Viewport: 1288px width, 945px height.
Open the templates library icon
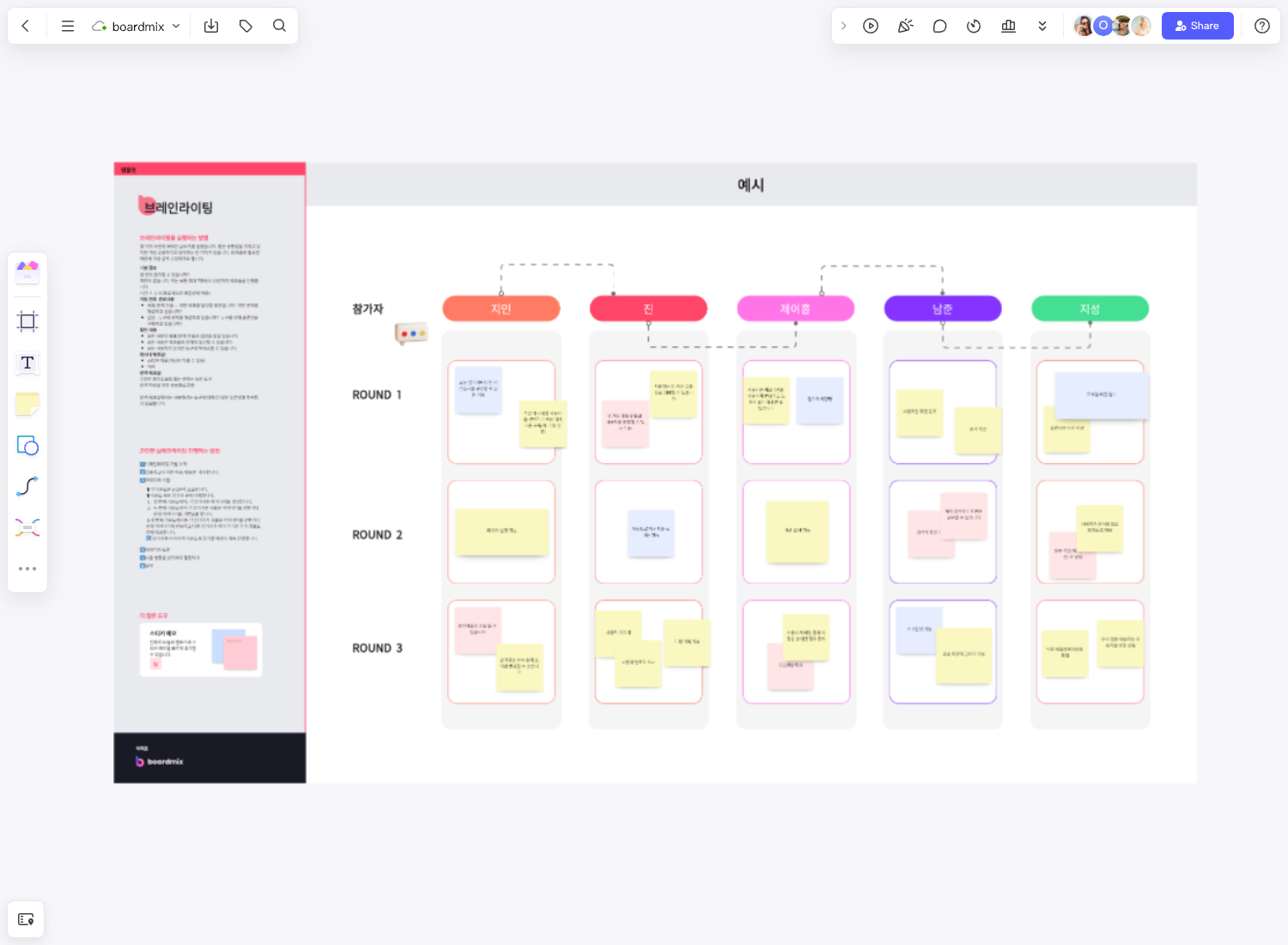point(27,272)
